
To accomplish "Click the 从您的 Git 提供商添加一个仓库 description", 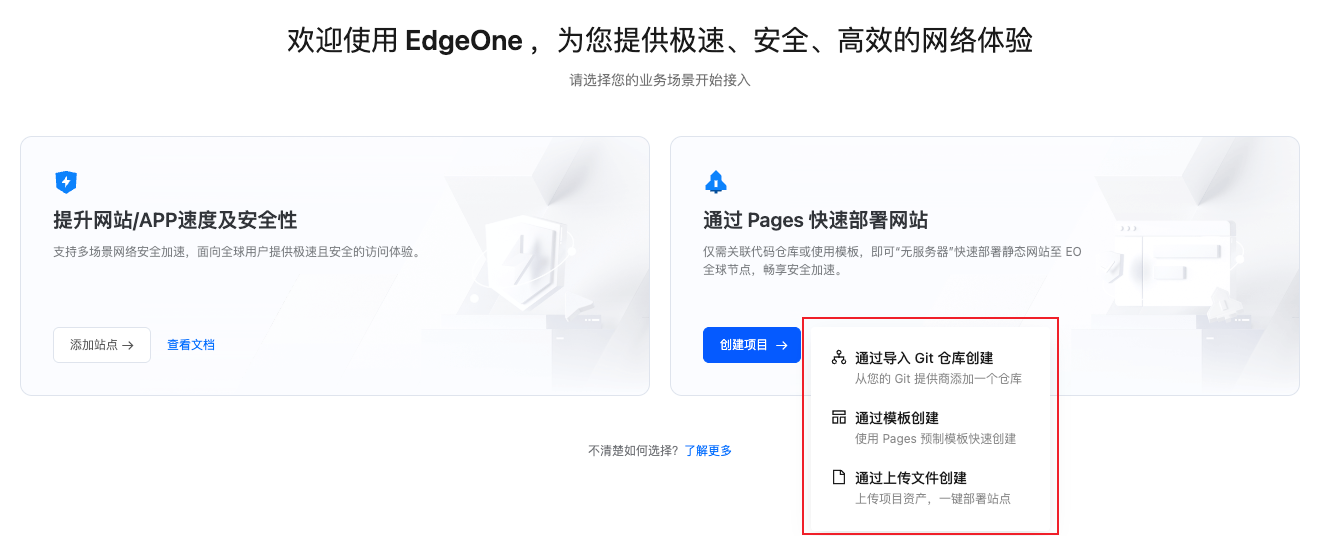I will (x=937, y=379).
